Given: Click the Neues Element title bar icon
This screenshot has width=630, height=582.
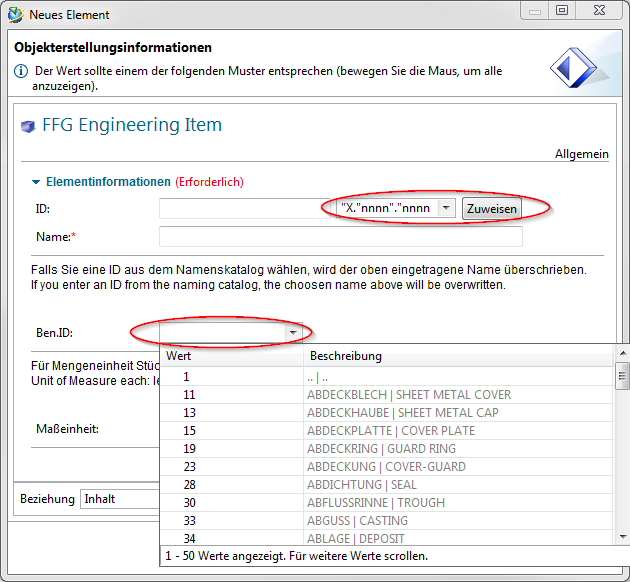Looking at the screenshot, I should [14, 14].
